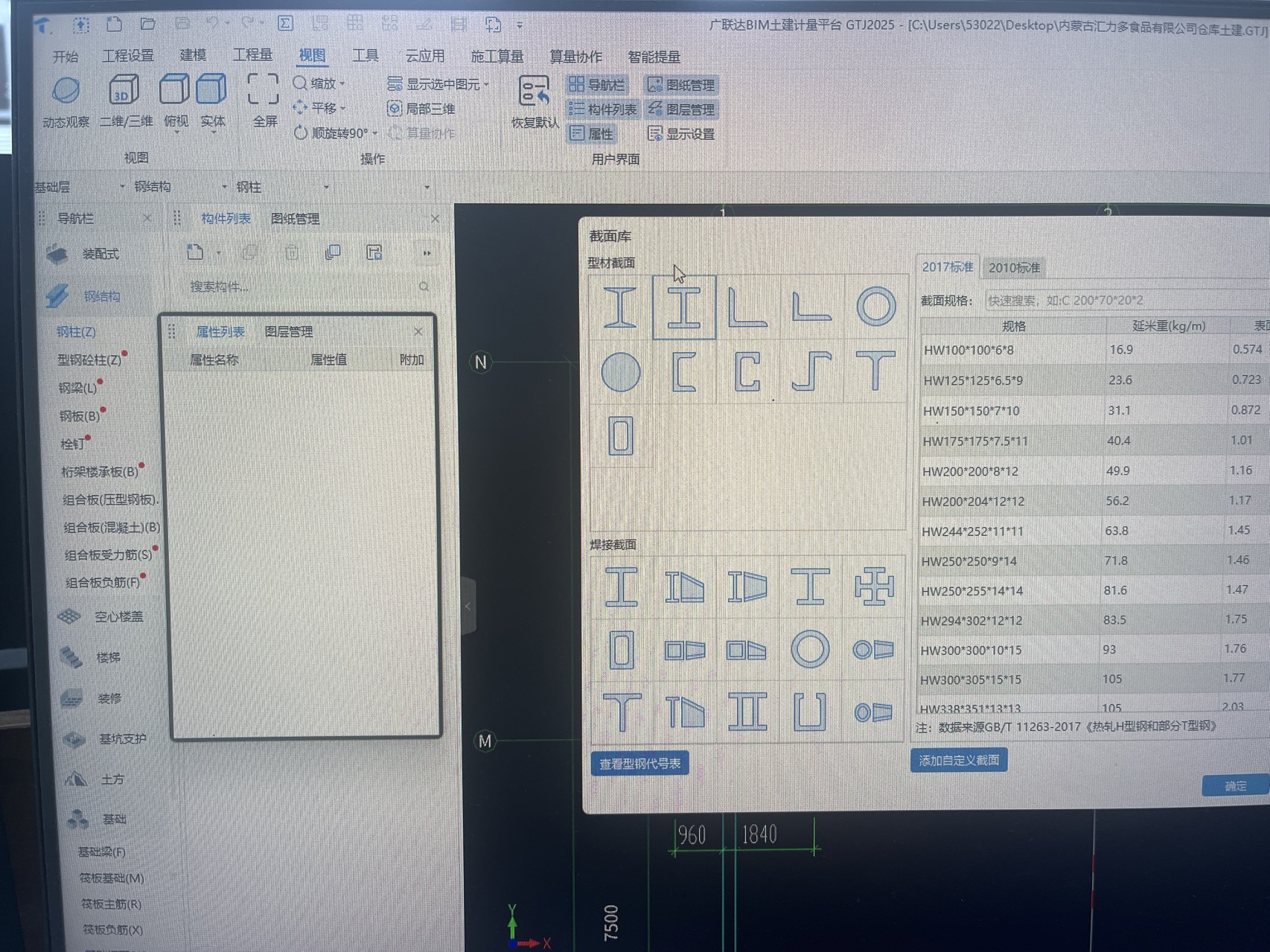1270x952 pixels.
Task: Toggle the 属性 panel button
Action: (x=591, y=134)
